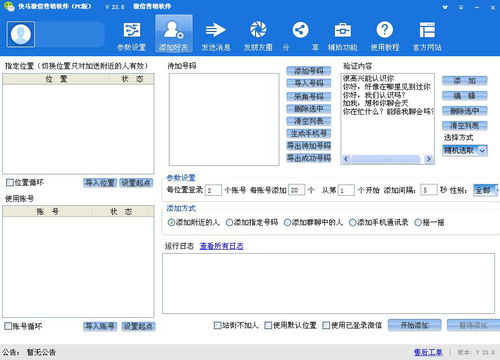Focus 每账号添加 count field

(296, 190)
